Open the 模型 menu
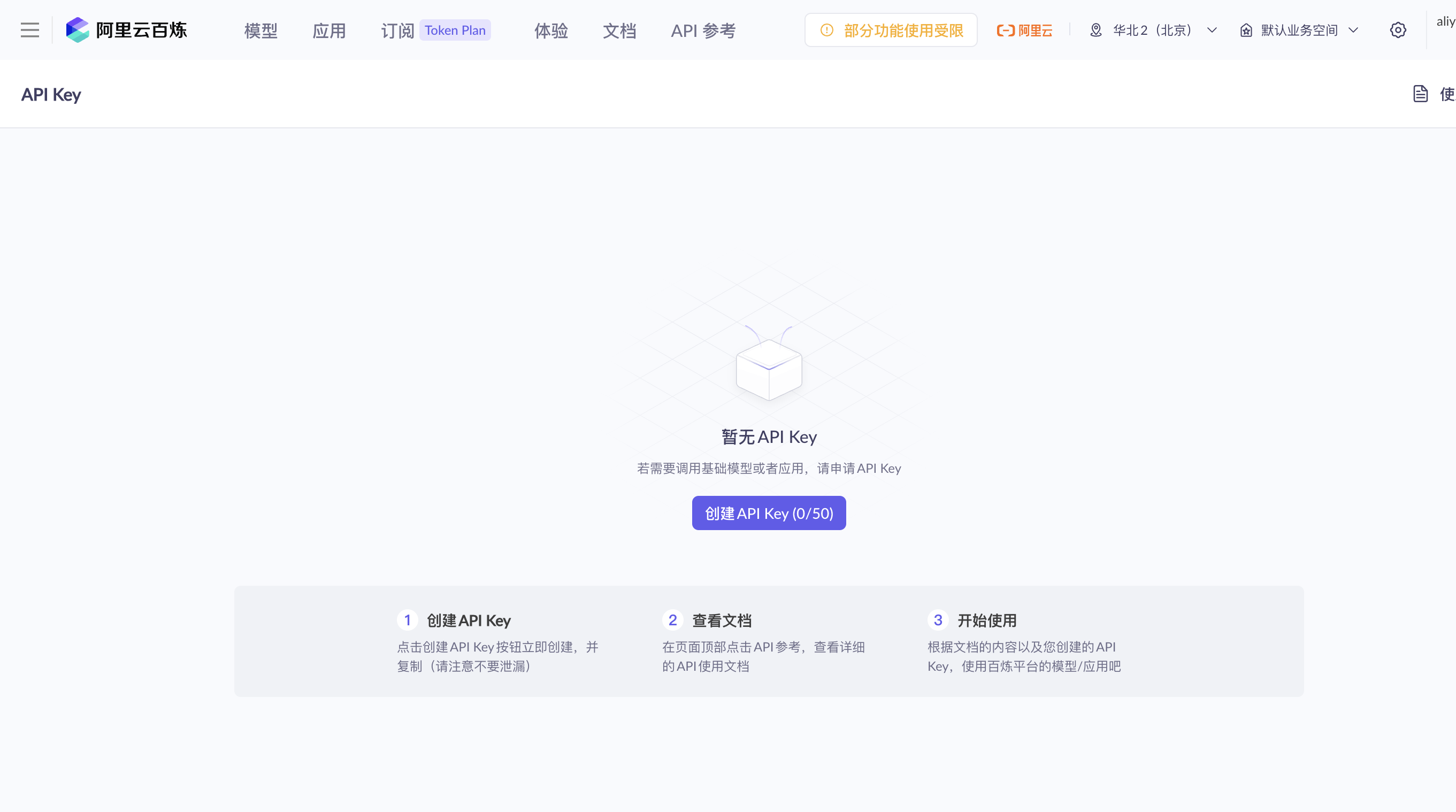Image resolution: width=1456 pixels, height=812 pixels. tap(260, 30)
